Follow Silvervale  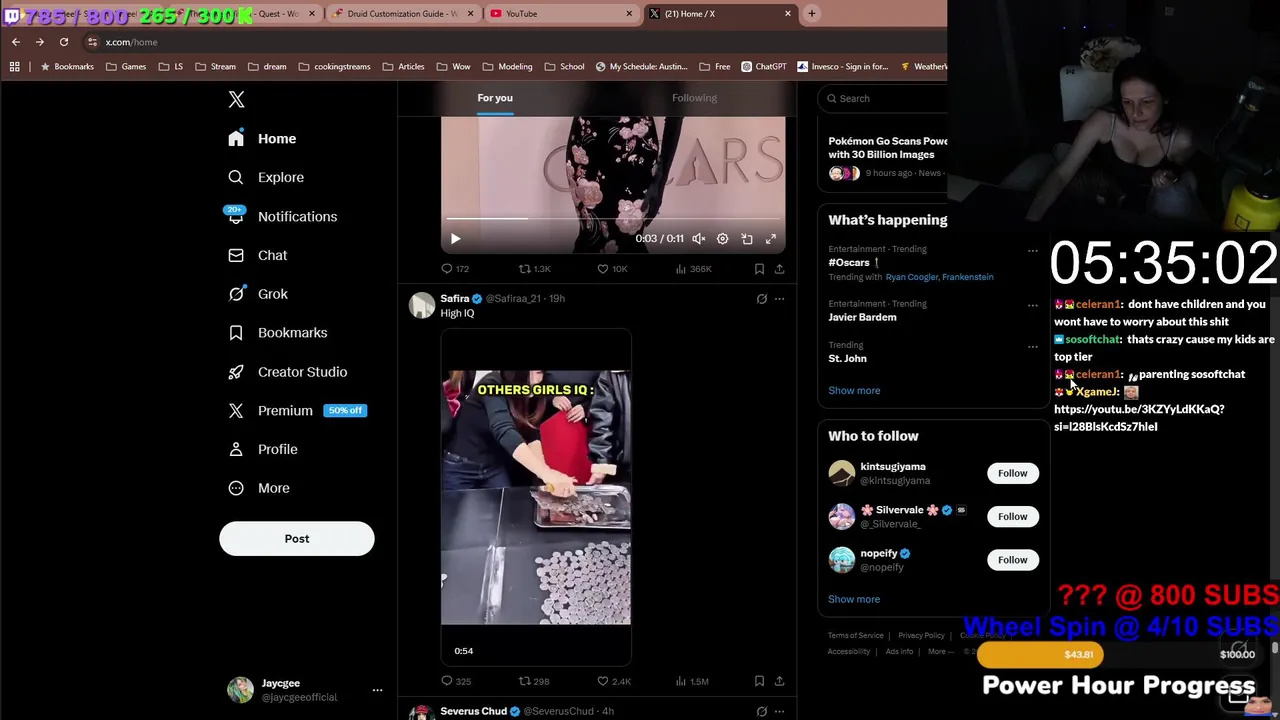click(x=1012, y=516)
